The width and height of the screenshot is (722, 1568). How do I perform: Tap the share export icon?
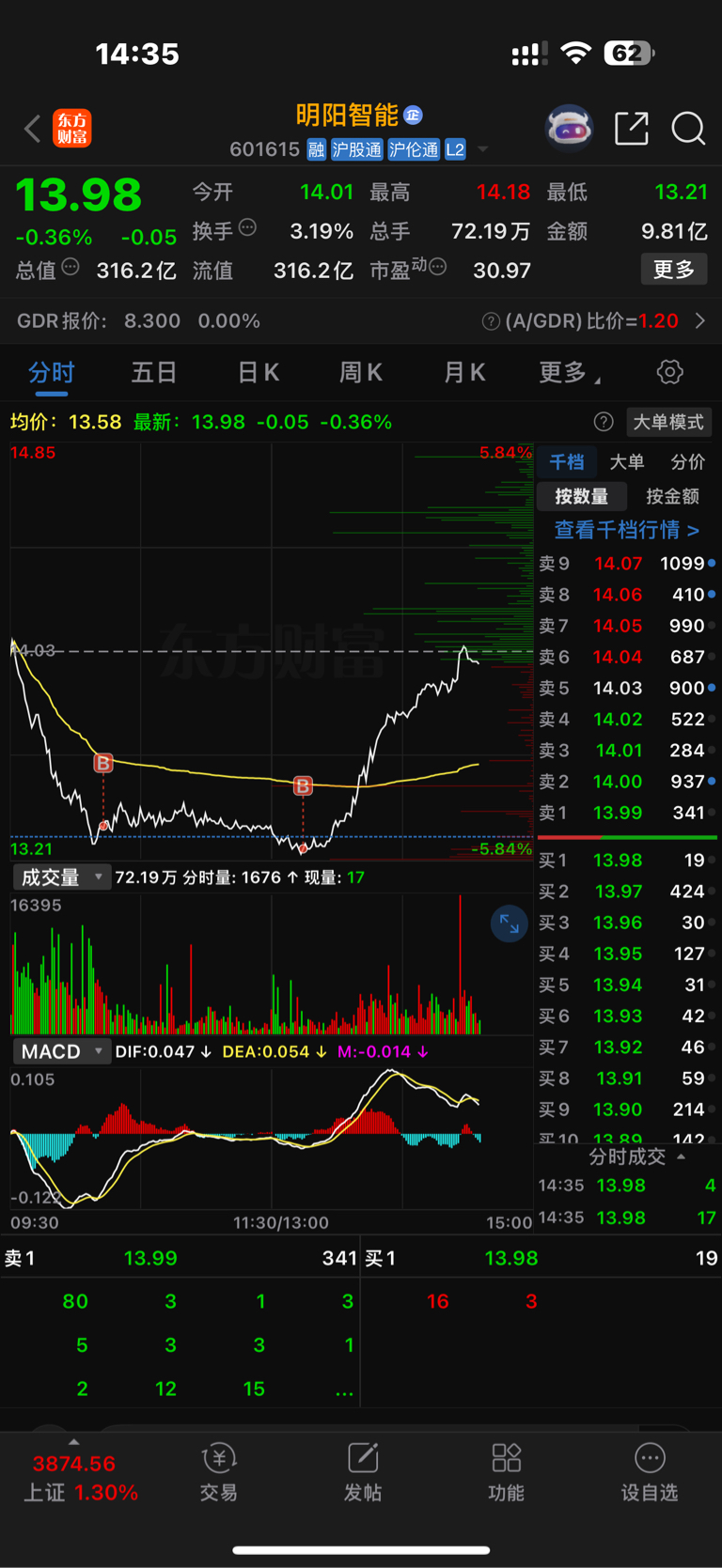[632, 129]
